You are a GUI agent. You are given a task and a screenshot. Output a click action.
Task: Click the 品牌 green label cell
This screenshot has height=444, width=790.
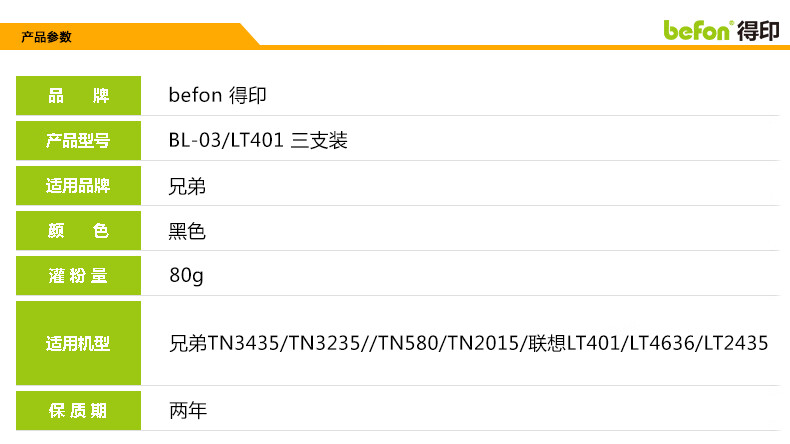(x=78, y=96)
